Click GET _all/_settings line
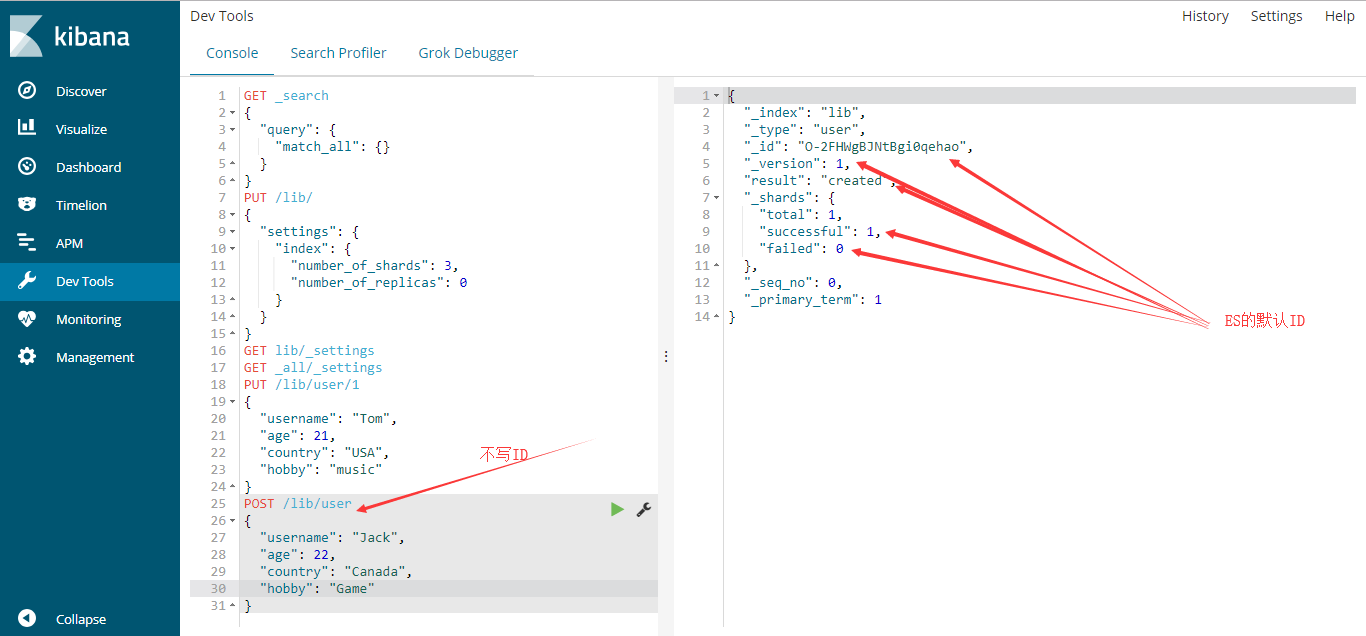 click(313, 368)
